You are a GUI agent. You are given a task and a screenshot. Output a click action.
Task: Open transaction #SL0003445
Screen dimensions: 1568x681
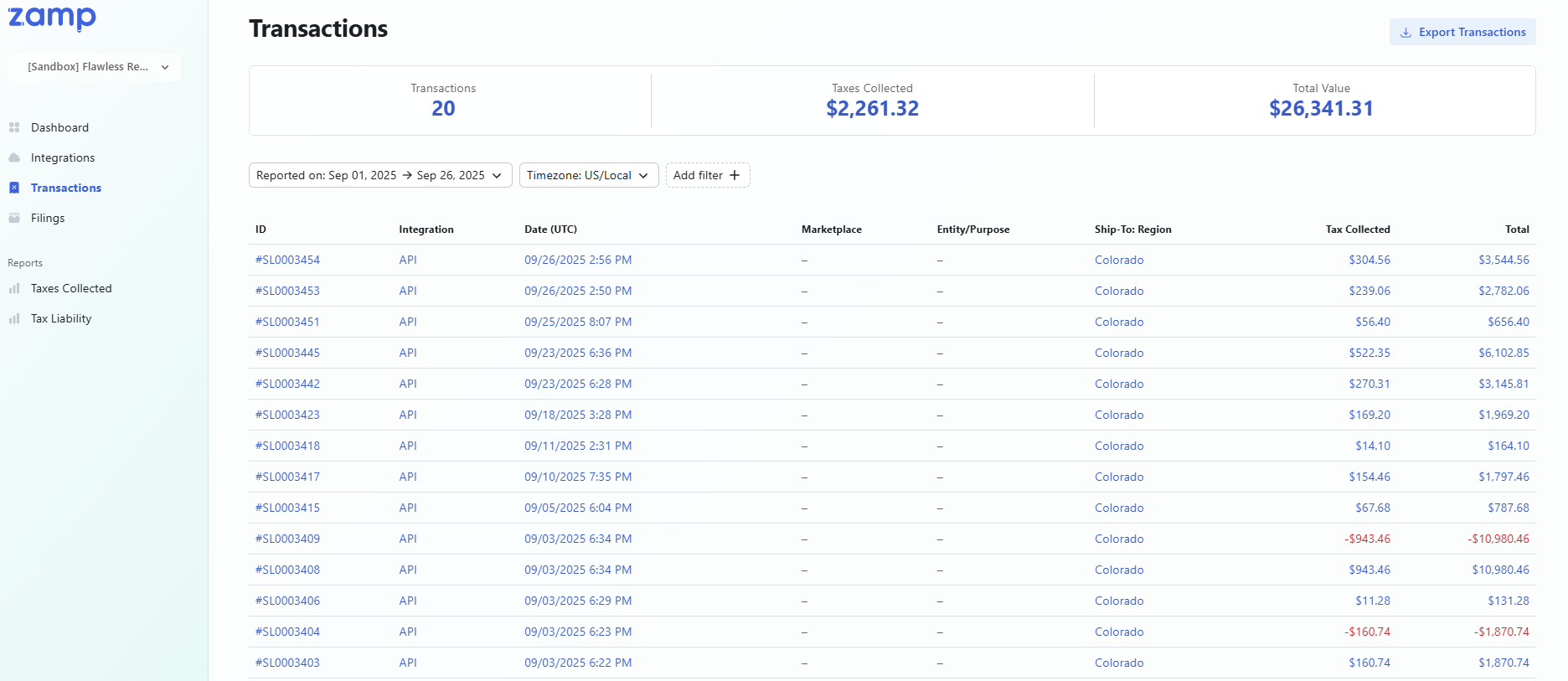coord(287,353)
